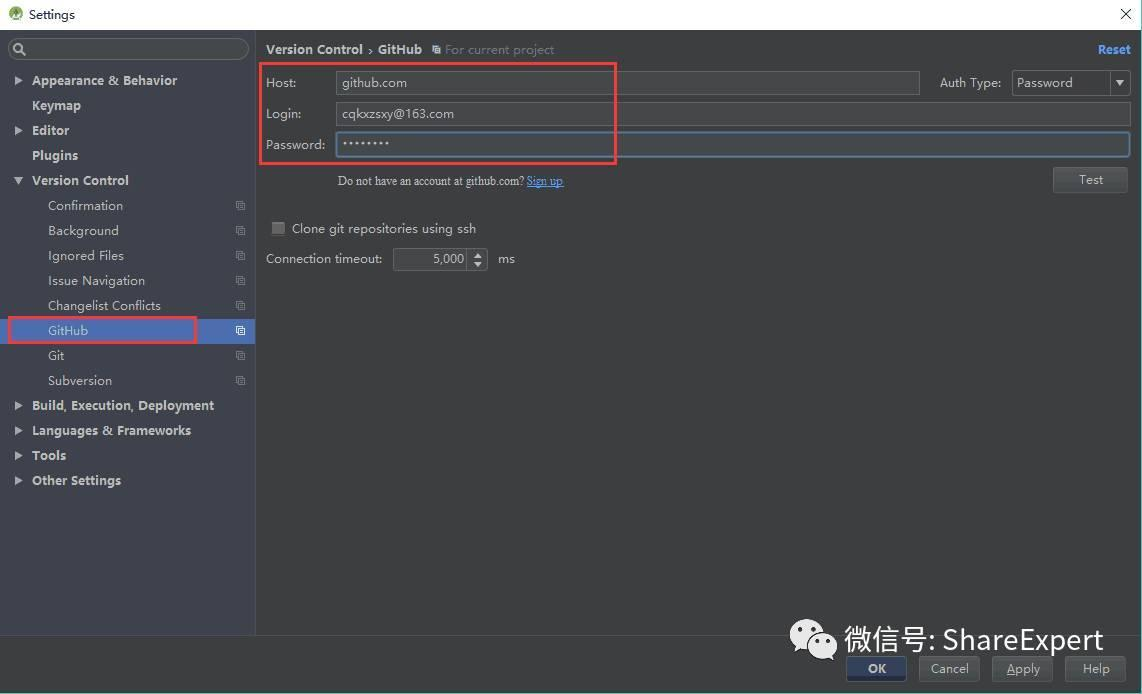Click the Cancel button

[x=949, y=669]
